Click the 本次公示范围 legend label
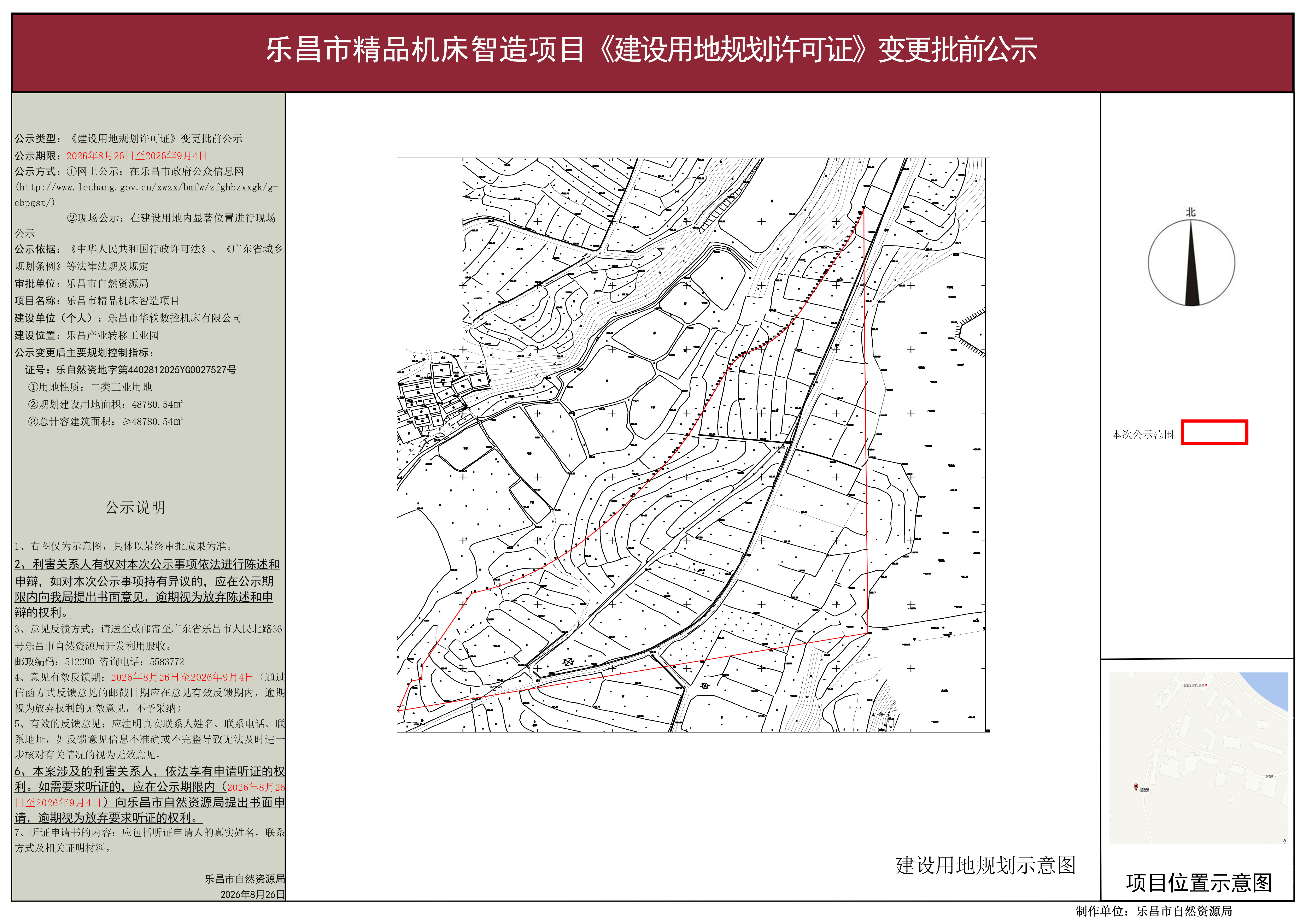 click(x=1143, y=435)
